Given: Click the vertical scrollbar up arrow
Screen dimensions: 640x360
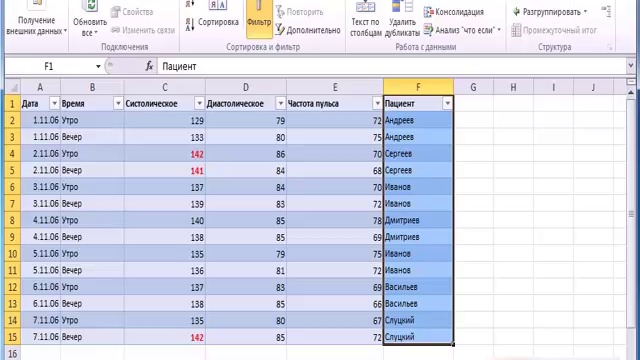Looking at the screenshot, I should click(x=631, y=92).
